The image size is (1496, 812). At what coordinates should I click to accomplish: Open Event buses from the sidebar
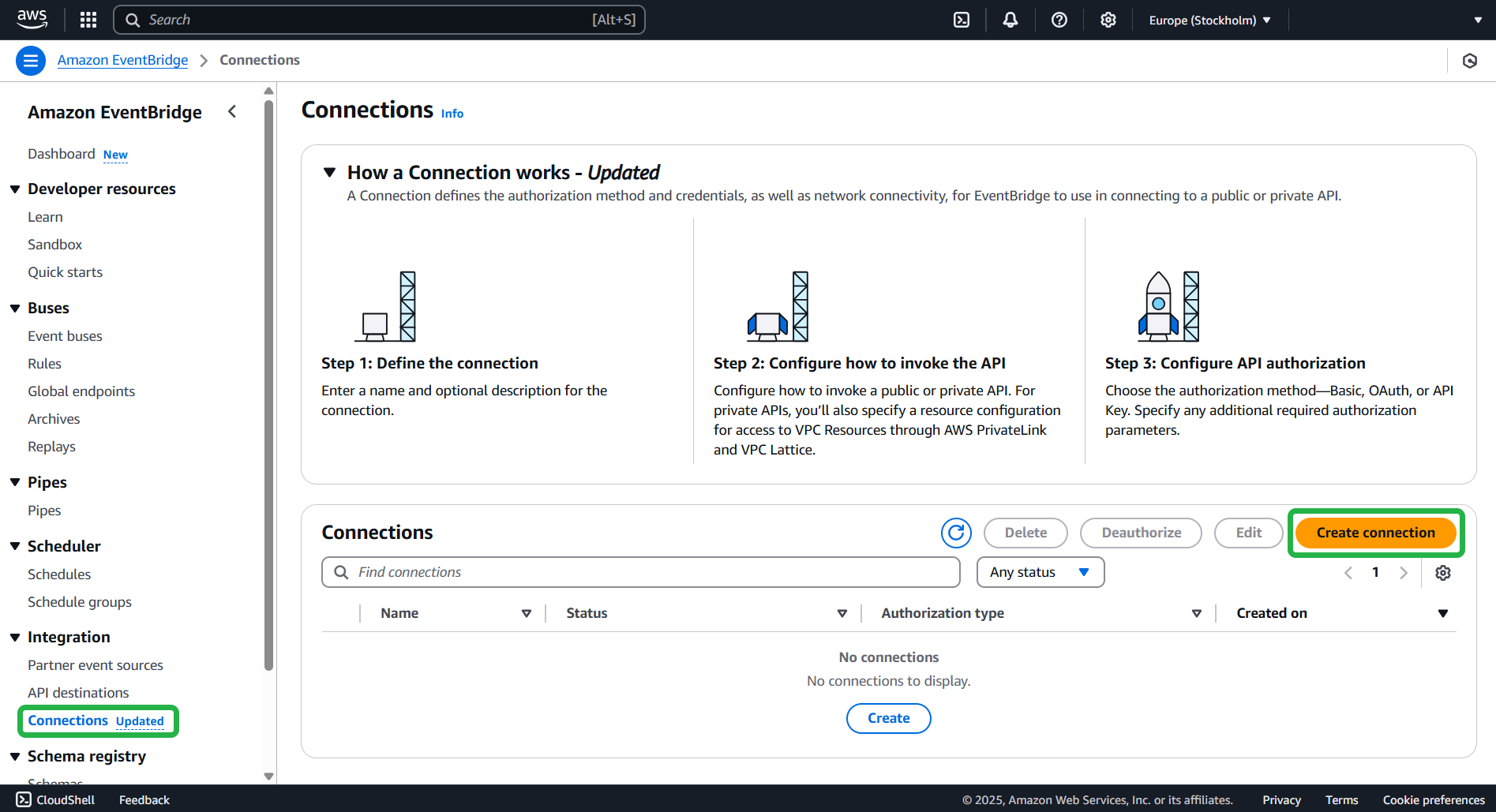65,336
